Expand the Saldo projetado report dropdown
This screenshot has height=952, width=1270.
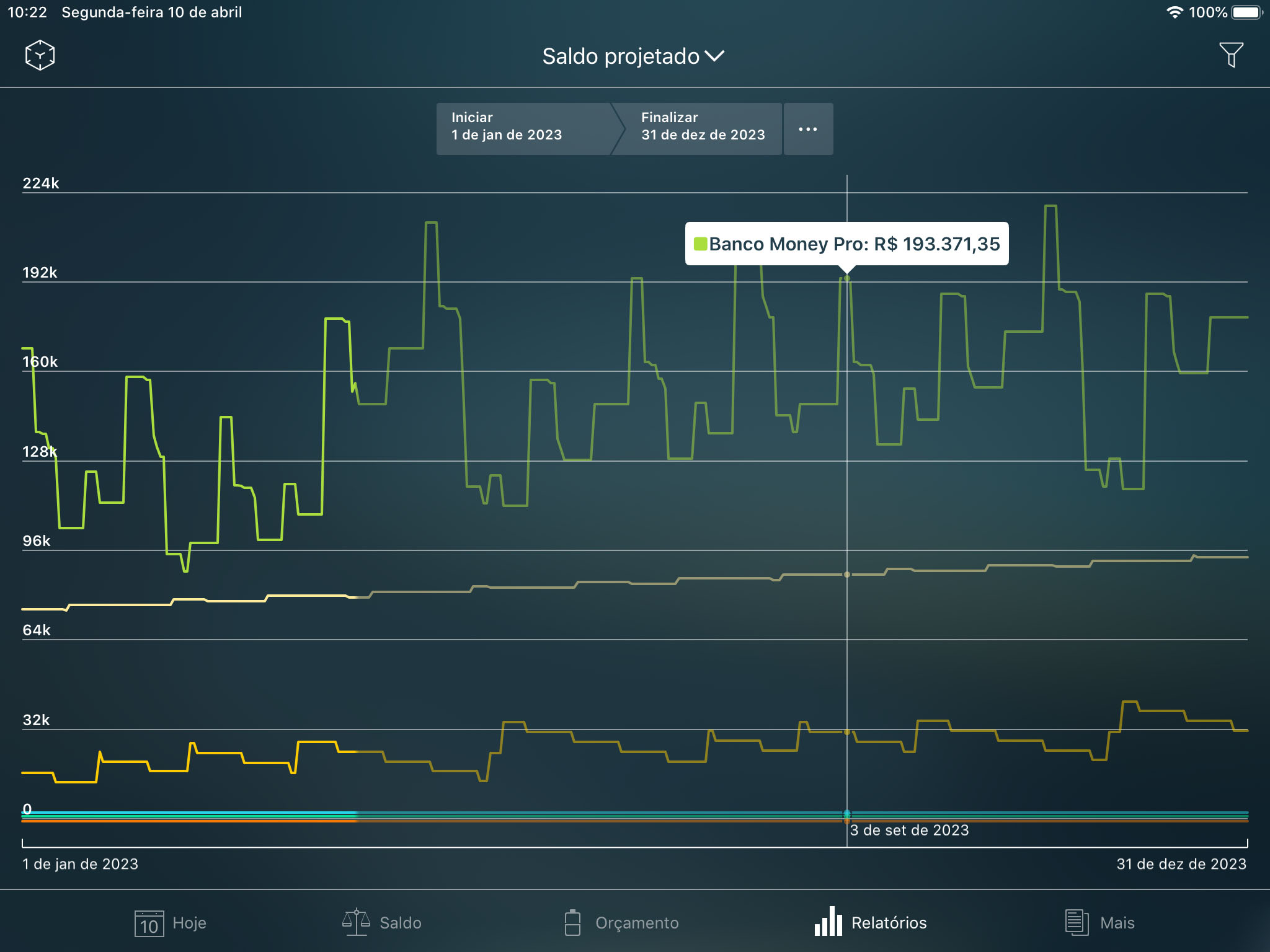(633, 56)
